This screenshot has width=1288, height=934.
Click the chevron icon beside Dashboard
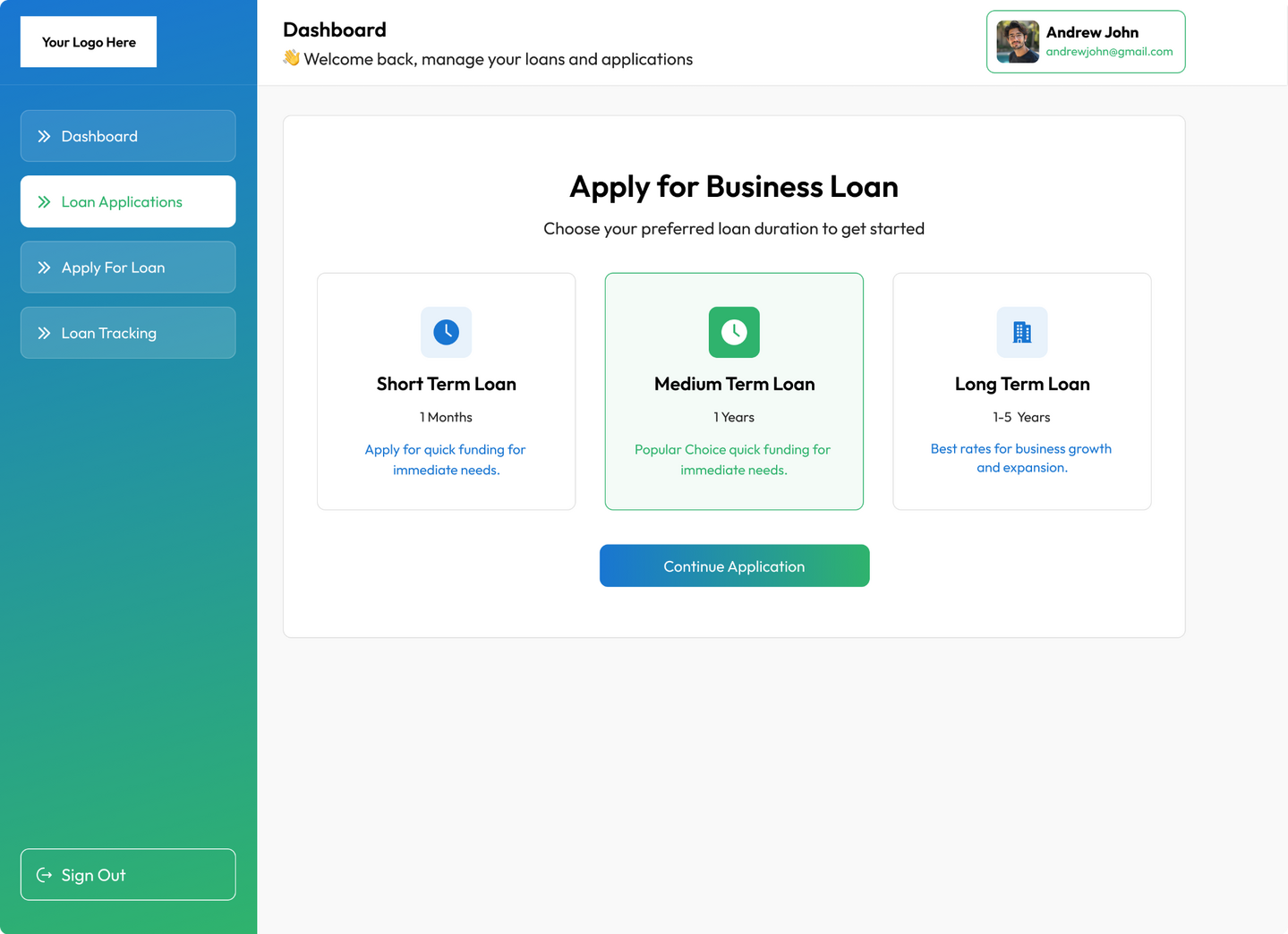point(44,137)
